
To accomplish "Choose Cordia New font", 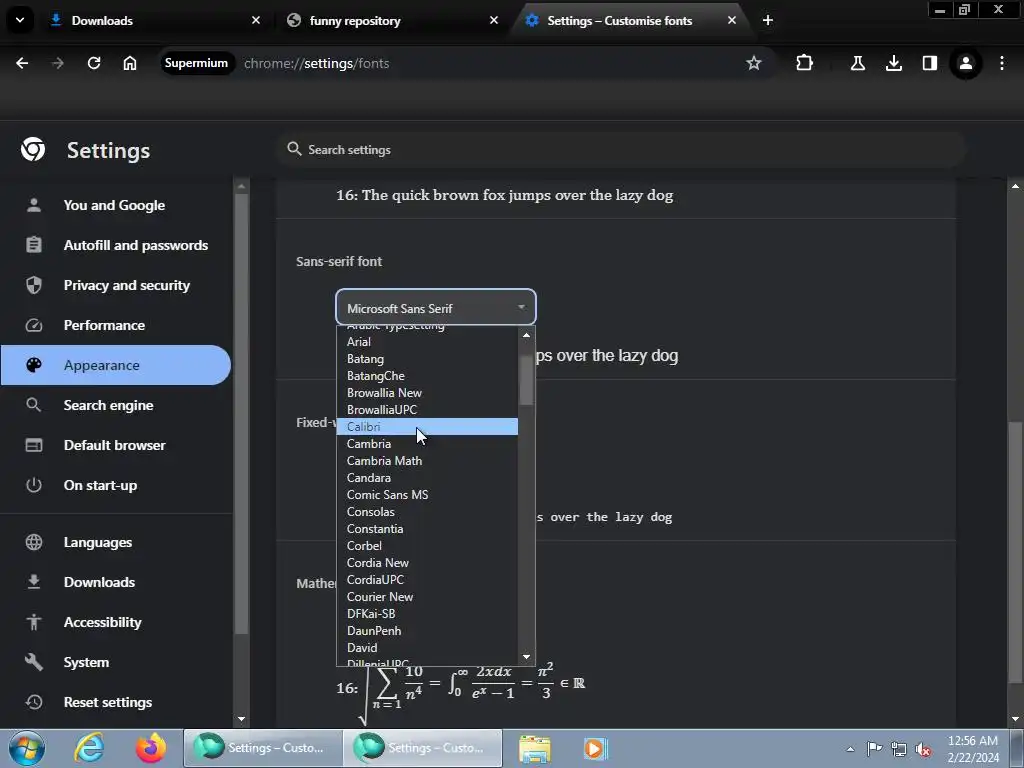I will (x=427, y=562).
